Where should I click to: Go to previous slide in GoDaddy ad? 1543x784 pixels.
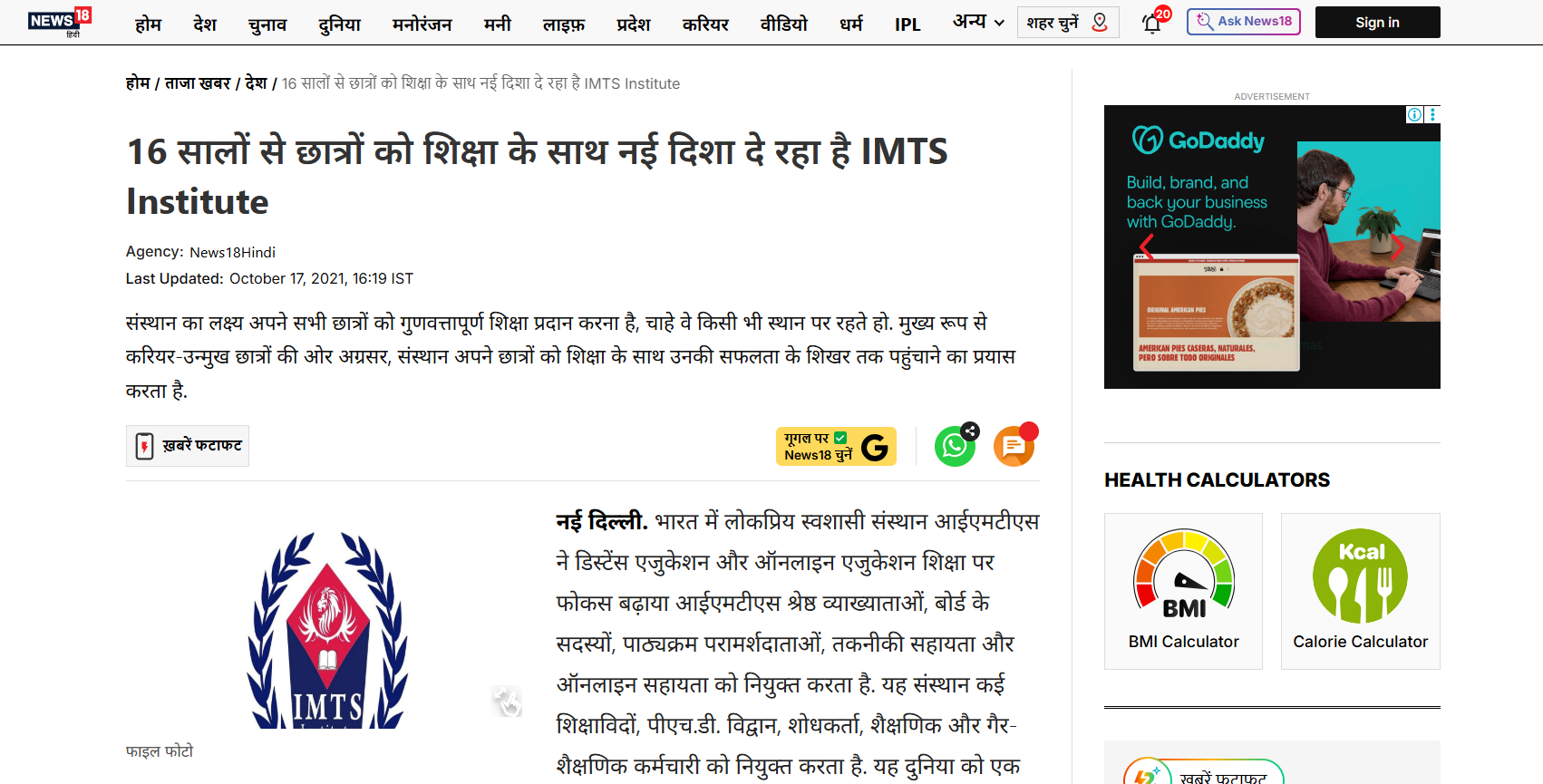1147,247
